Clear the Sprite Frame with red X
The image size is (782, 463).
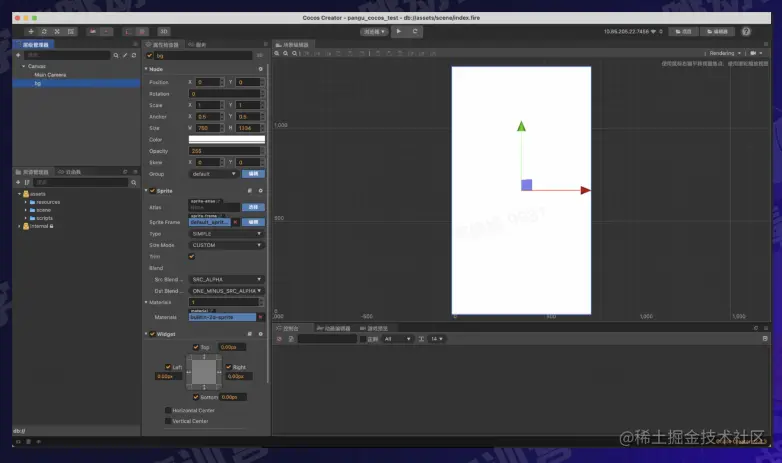[235, 222]
